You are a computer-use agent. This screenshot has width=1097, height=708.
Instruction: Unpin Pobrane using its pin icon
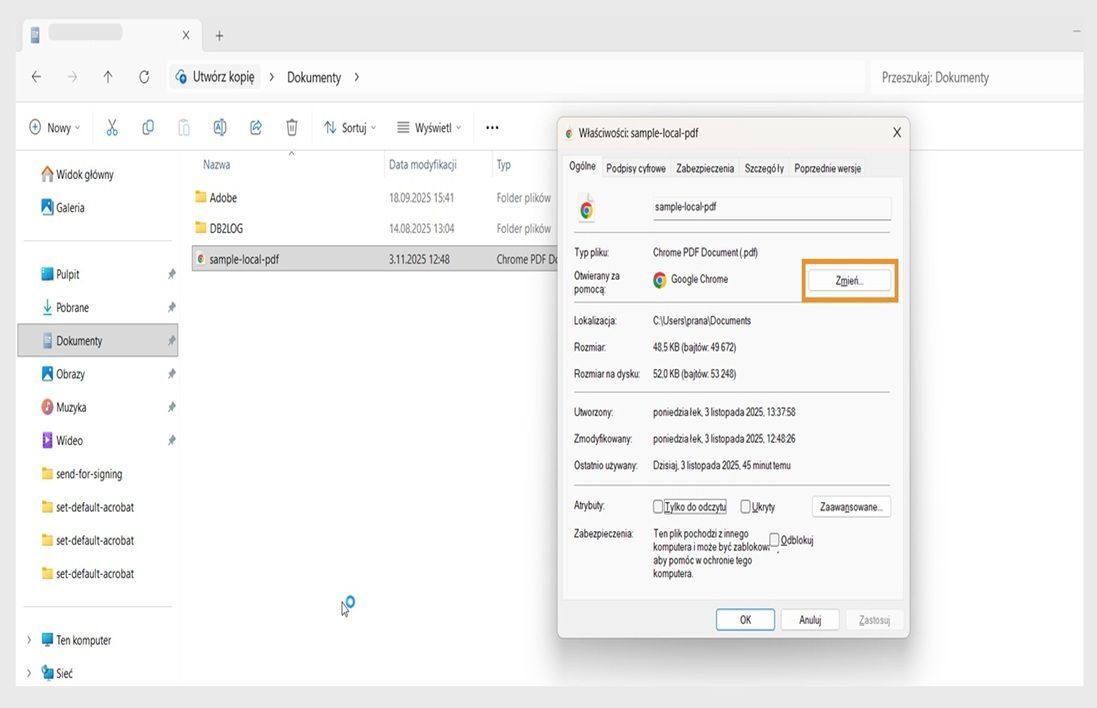click(x=171, y=307)
